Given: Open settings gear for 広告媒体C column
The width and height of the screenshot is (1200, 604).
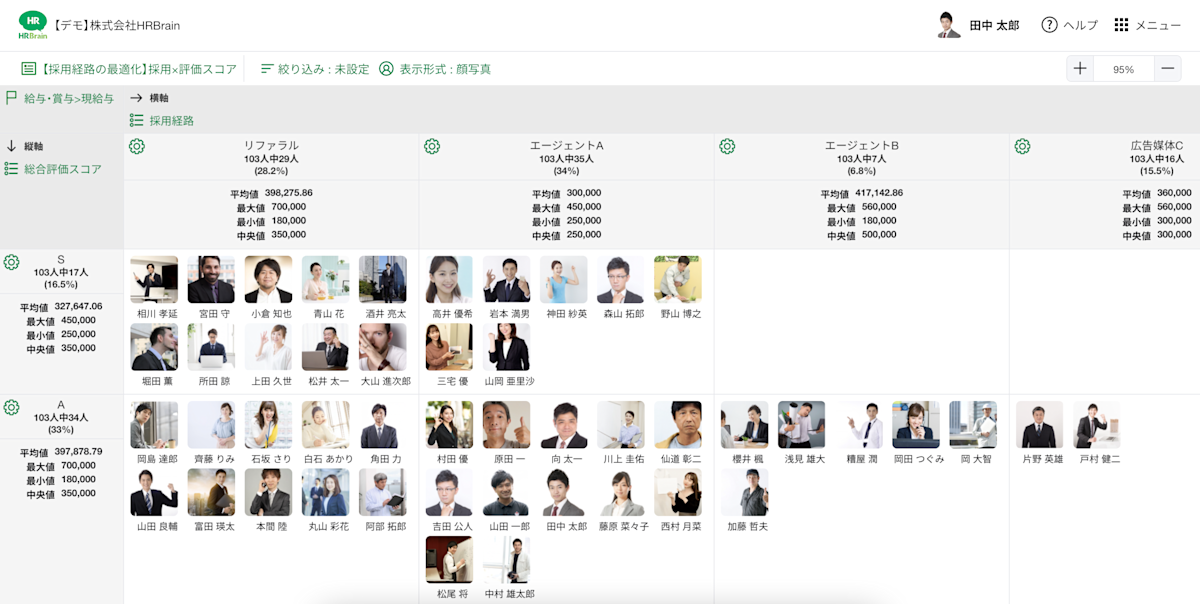Looking at the screenshot, I should click(1022, 147).
